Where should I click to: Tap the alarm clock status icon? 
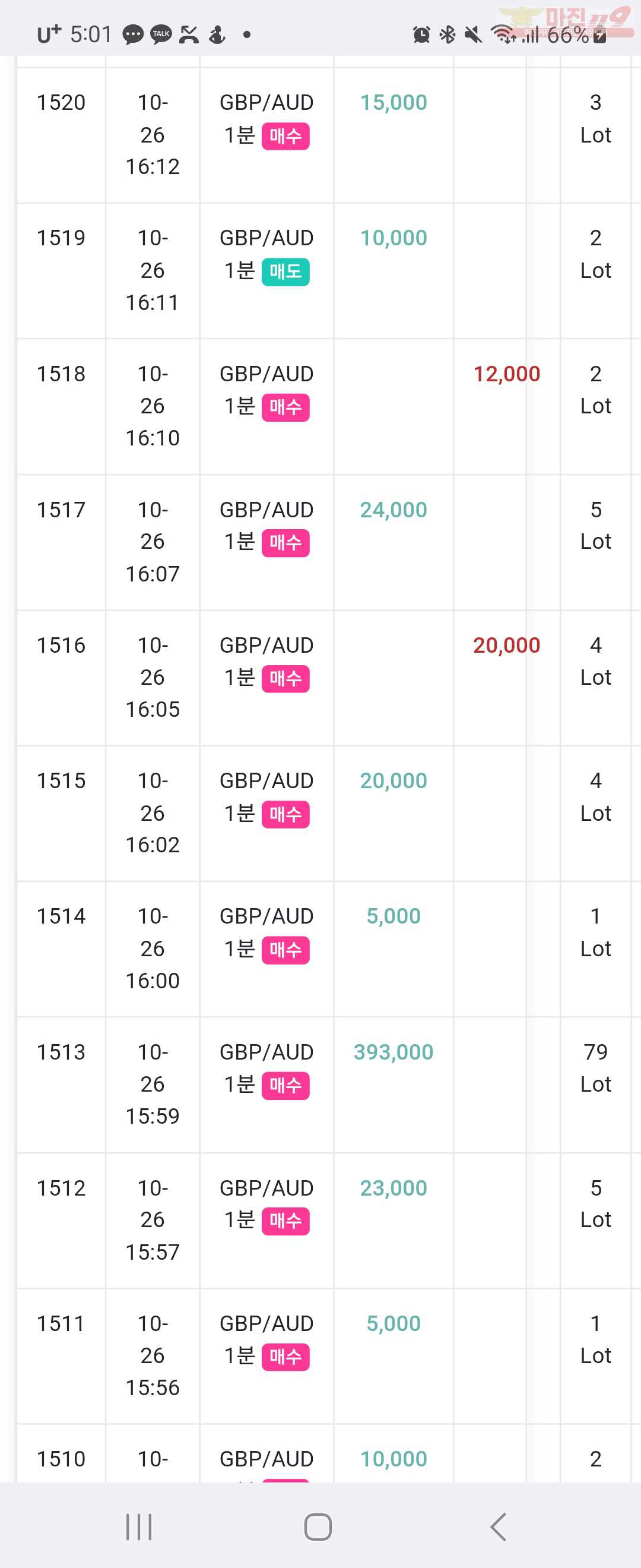421,34
